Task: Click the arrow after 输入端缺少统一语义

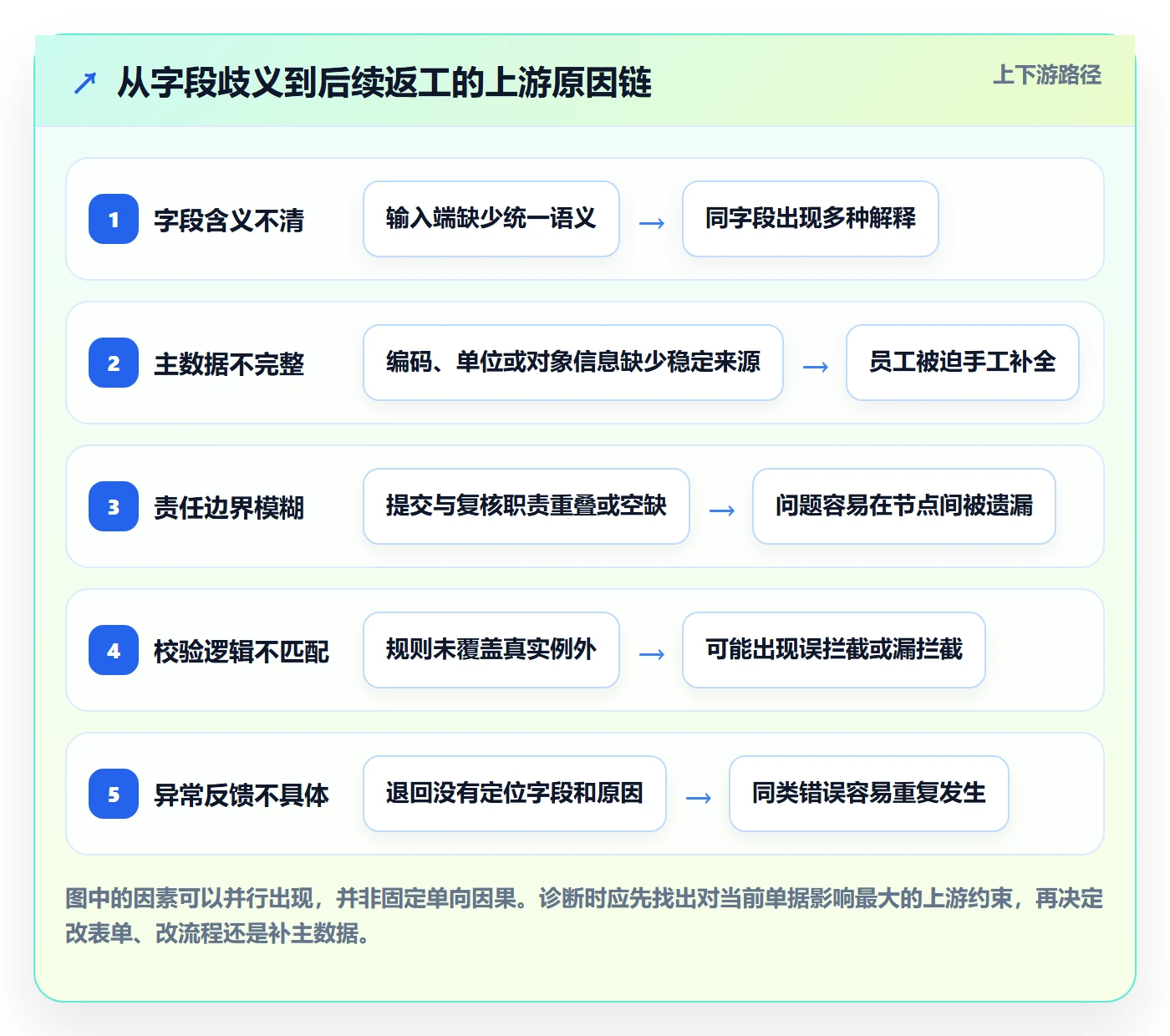Action: (x=652, y=223)
